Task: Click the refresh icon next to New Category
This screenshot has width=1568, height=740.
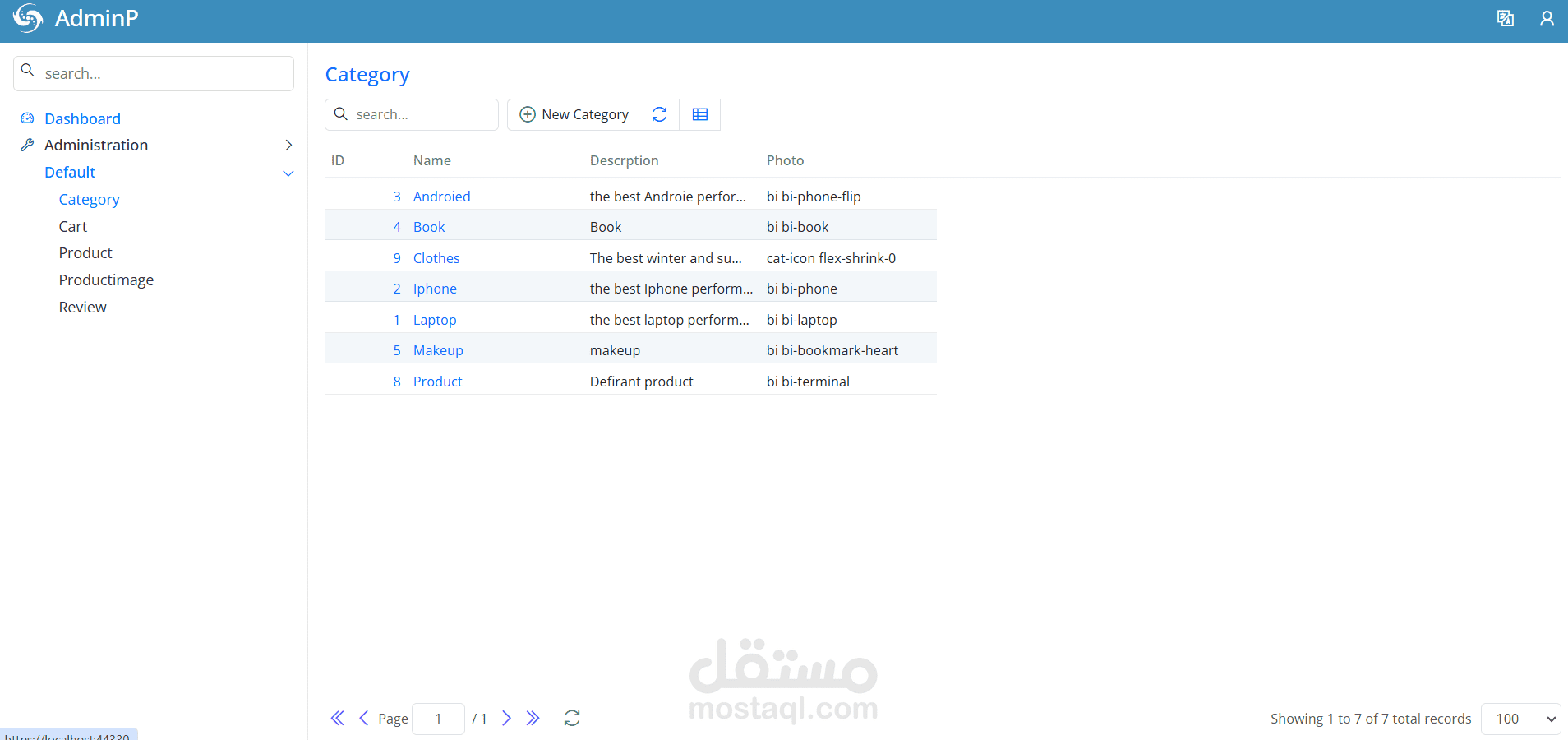Action: click(659, 114)
